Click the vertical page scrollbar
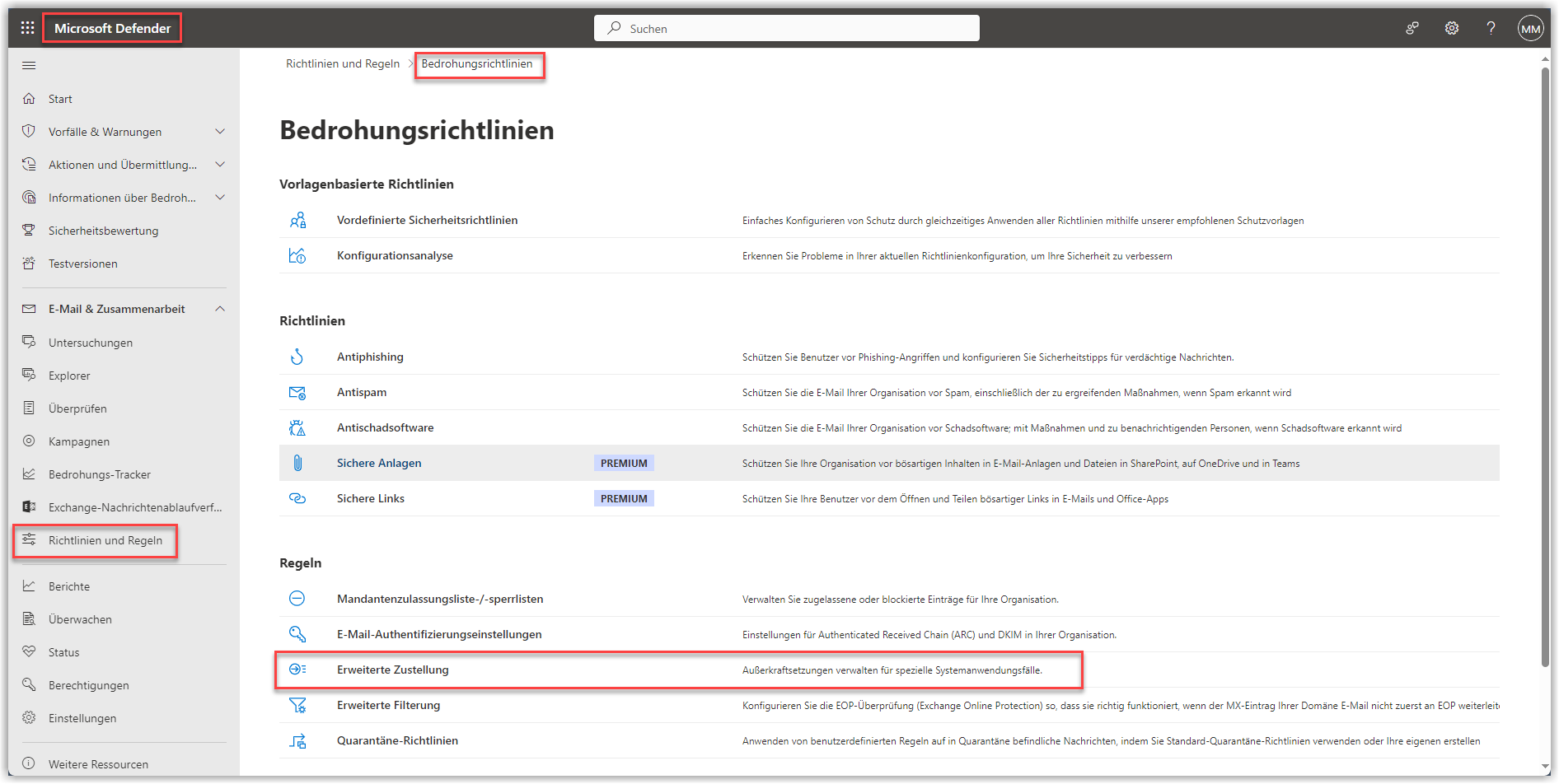Viewport: 1559px width, 784px height. 1546,366
